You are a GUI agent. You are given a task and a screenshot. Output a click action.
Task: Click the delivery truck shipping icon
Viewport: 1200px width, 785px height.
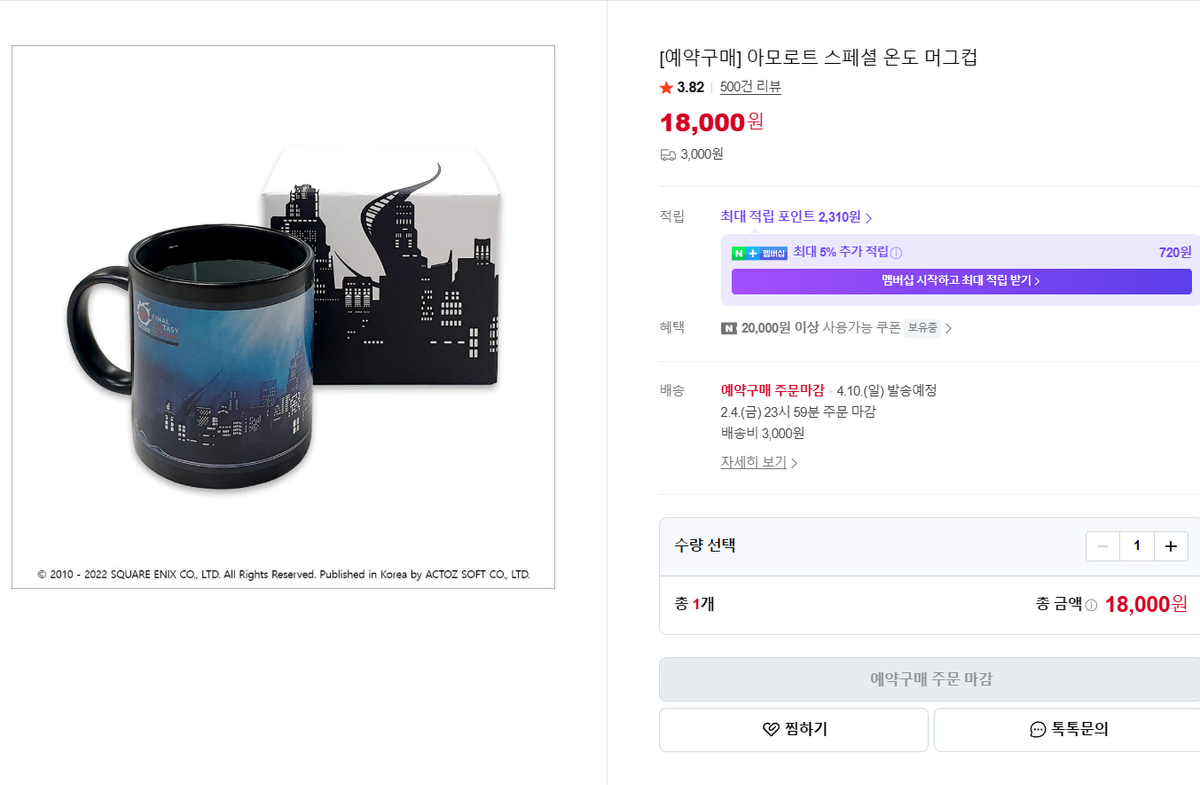click(667, 154)
